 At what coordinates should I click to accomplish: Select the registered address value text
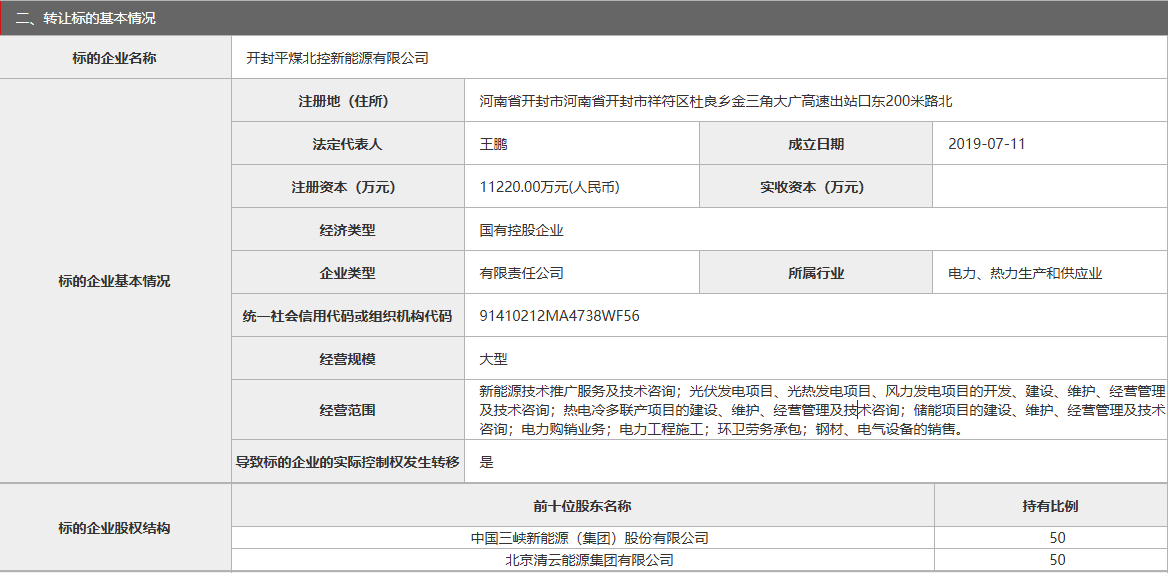(x=715, y=101)
